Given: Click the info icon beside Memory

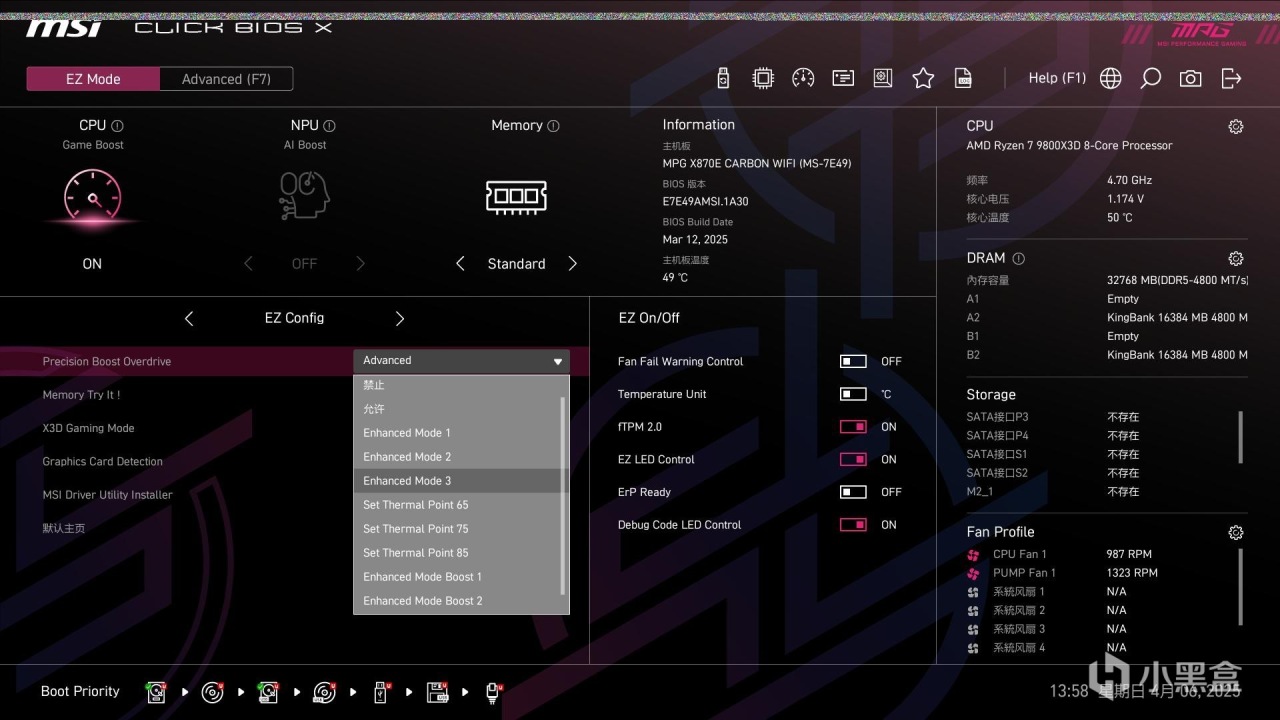Looking at the screenshot, I should [553, 126].
